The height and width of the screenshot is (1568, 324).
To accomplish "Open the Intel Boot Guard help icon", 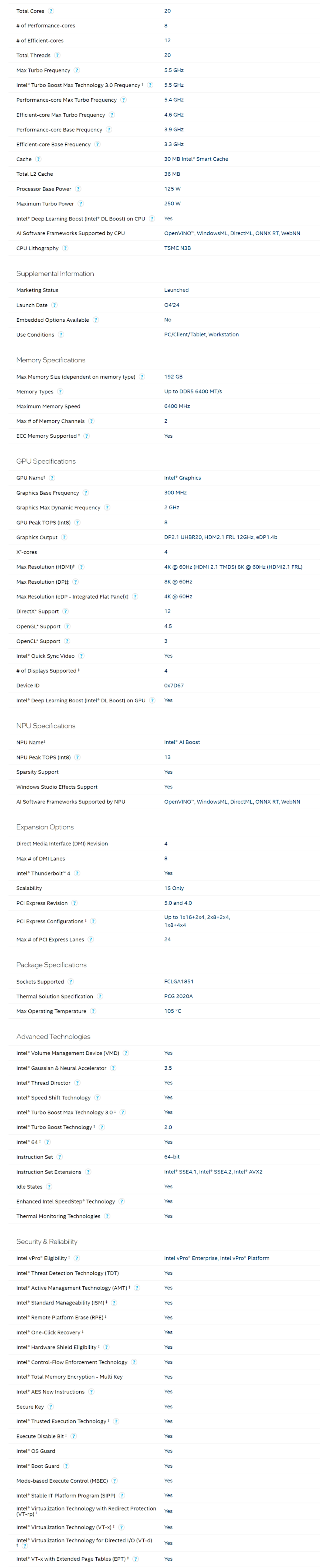I will click(x=66, y=1466).
